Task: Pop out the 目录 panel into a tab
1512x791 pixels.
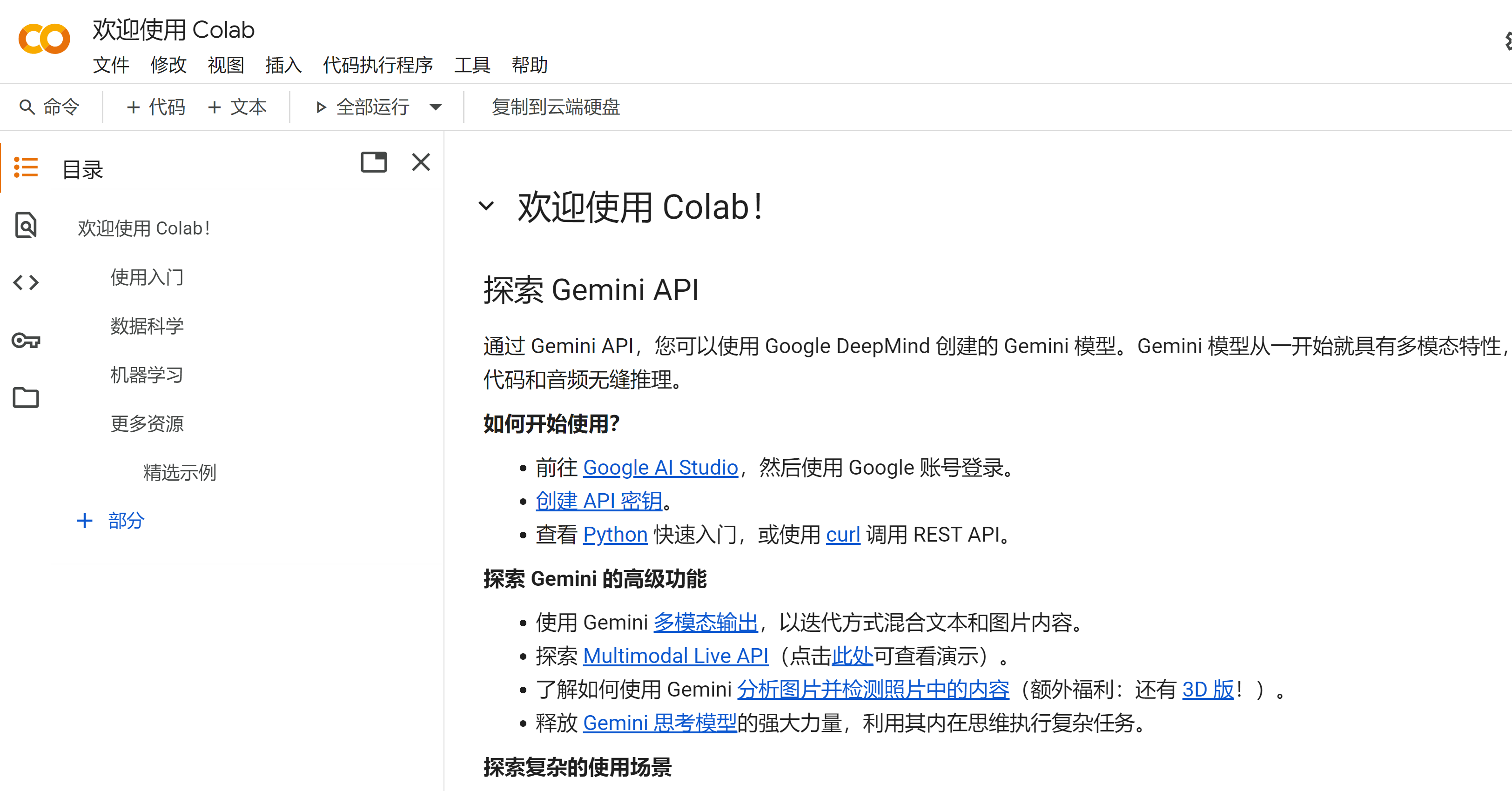Action: (374, 162)
